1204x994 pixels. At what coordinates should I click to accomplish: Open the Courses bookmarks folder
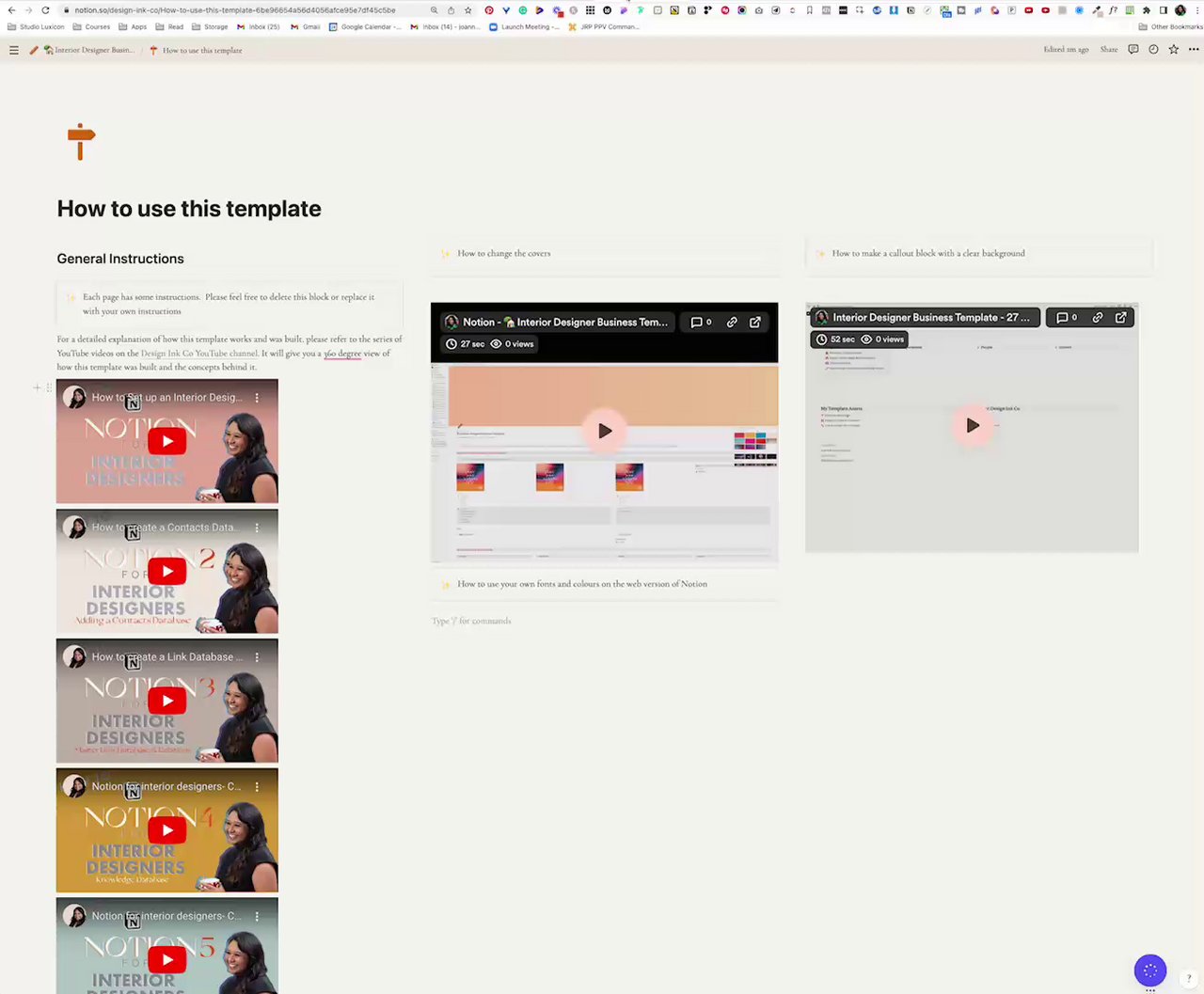92,27
